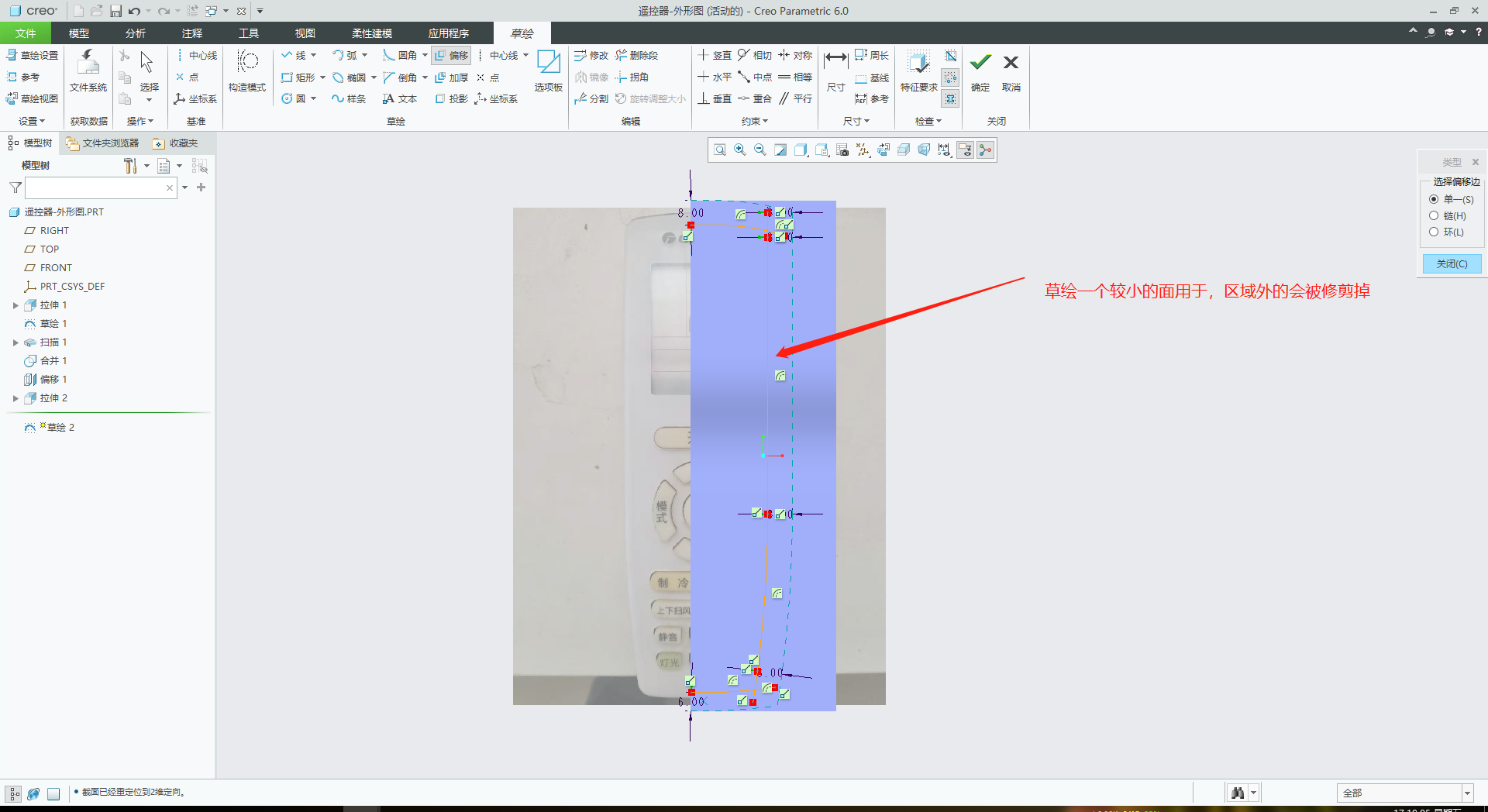
Task: Apply the Parallel (平行) constraint
Action: pyautogui.click(x=795, y=99)
